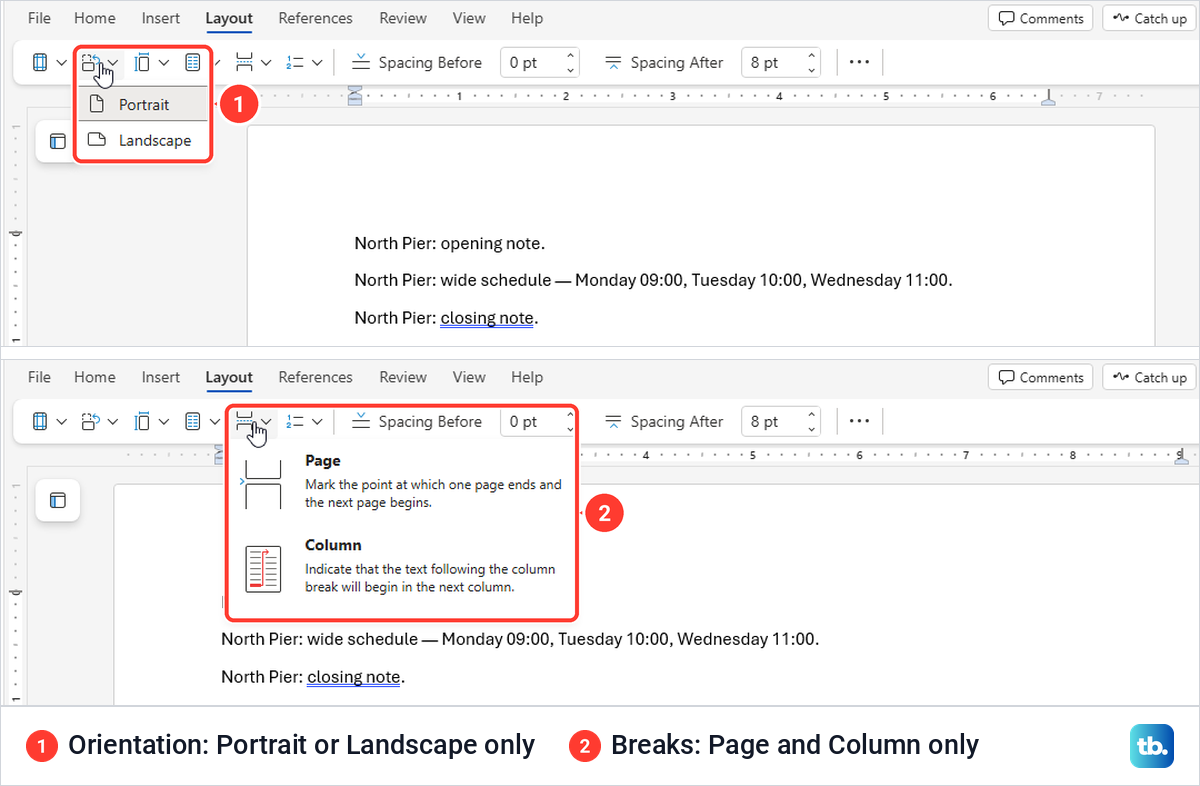Select Landscape orientation from the menu
1200x786 pixels.
coord(143,140)
